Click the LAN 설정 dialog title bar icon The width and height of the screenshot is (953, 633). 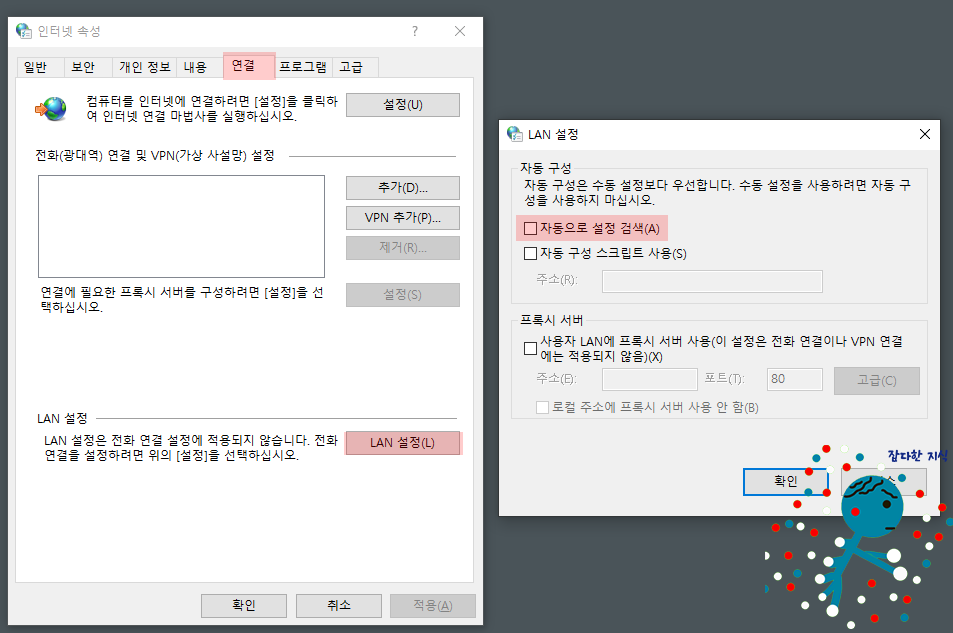[x=513, y=133]
